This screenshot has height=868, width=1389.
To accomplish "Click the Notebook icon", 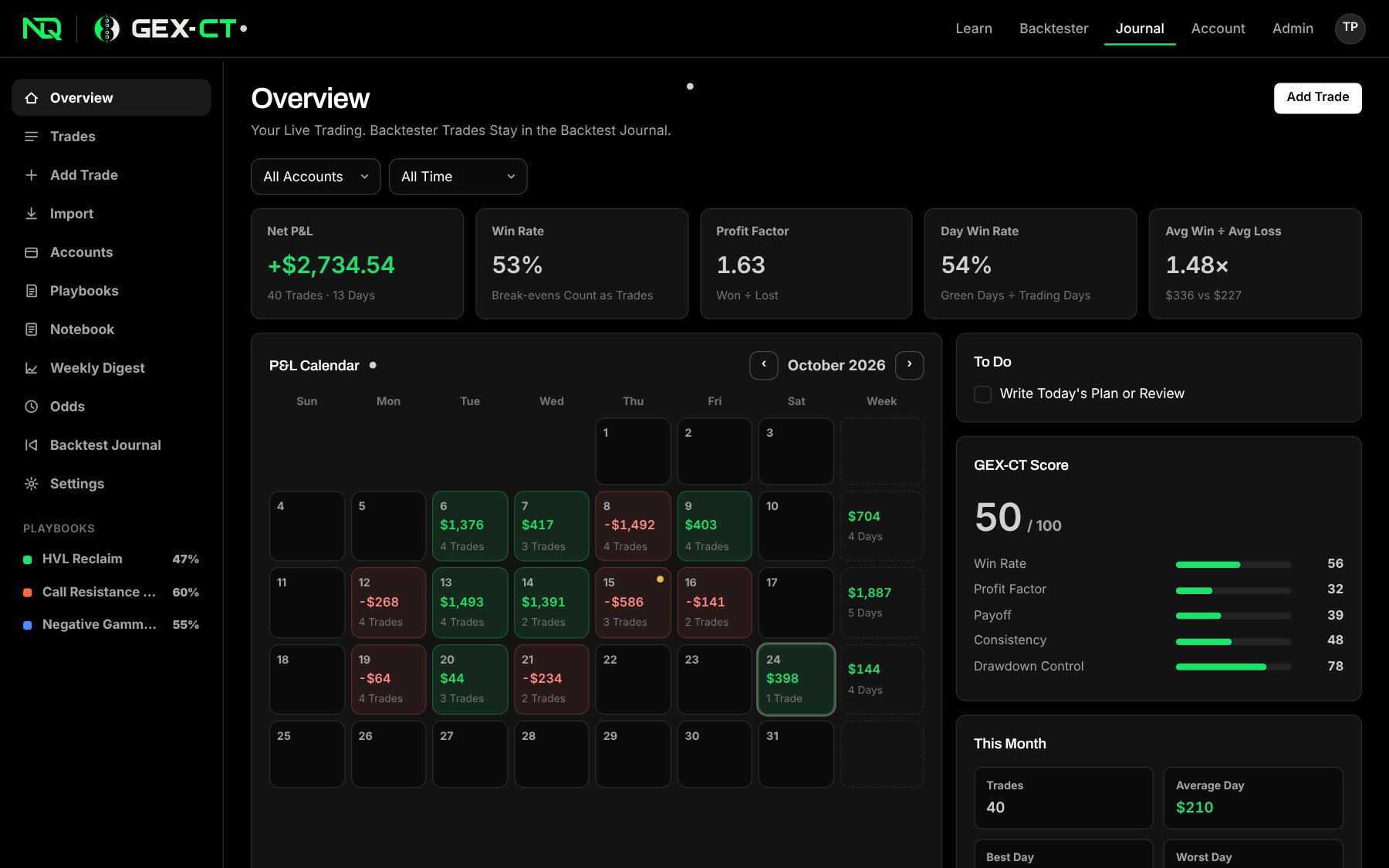I will pos(32,329).
